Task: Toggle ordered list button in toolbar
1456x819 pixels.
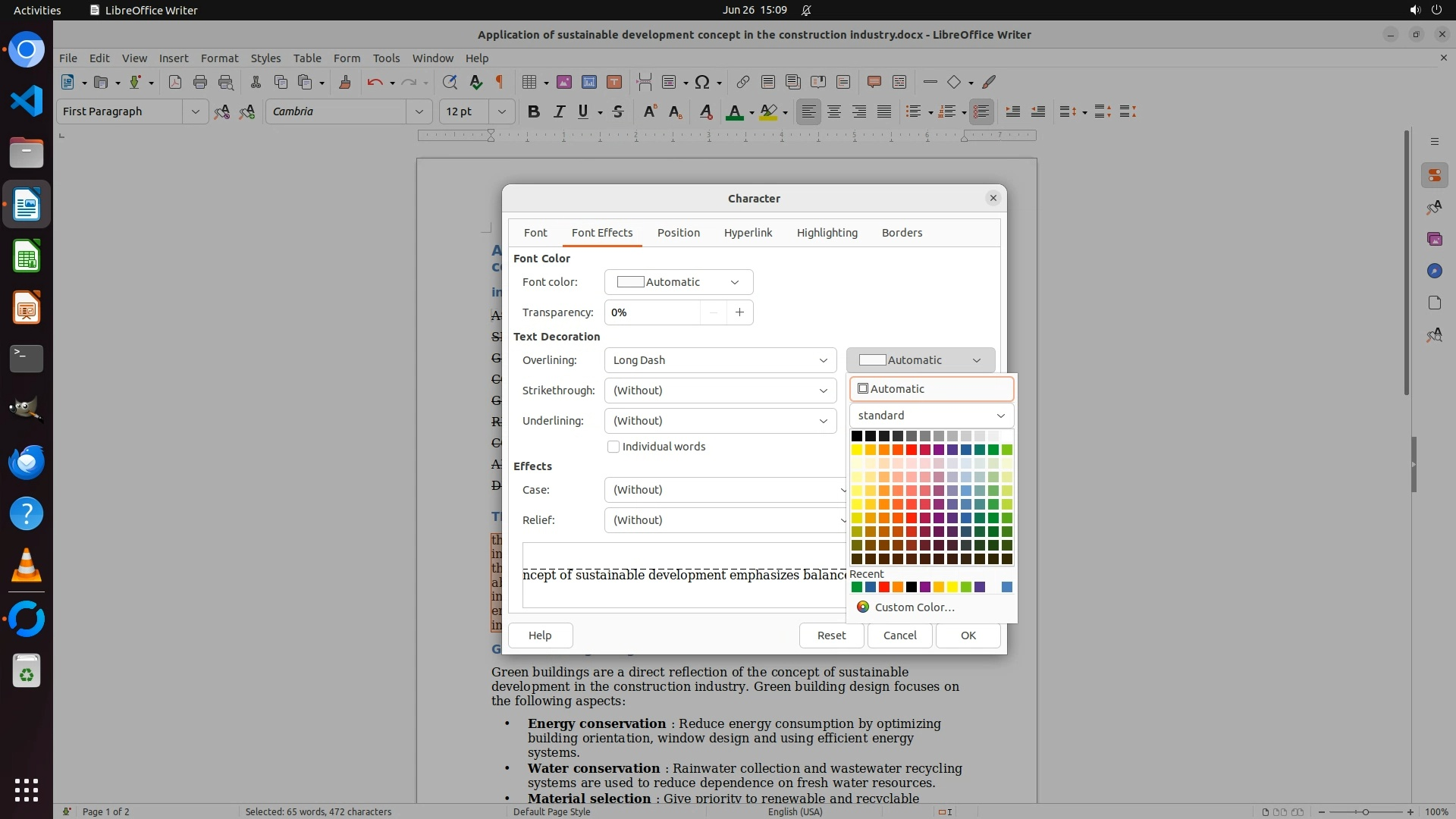Action: pyautogui.click(x=946, y=111)
